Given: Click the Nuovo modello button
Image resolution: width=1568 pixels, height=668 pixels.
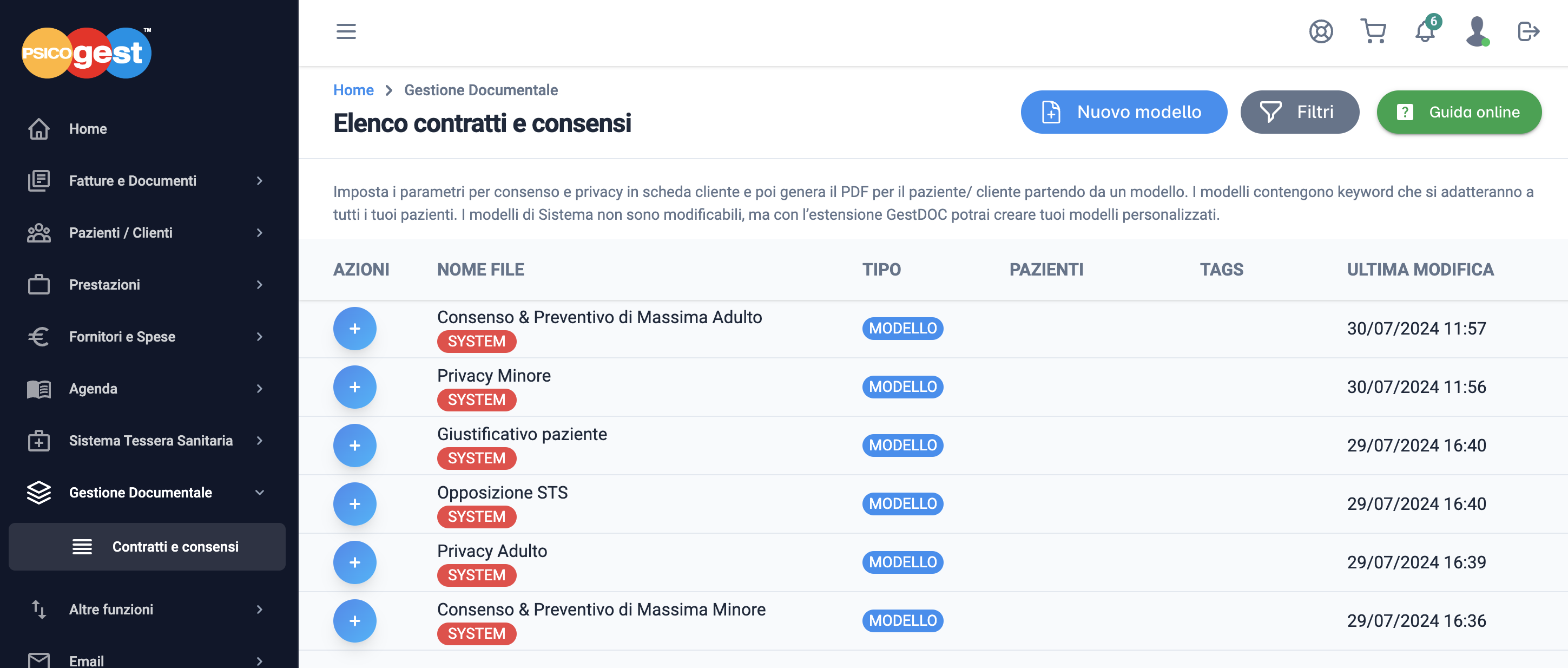Looking at the screenshot, I should pos(1124,112).
